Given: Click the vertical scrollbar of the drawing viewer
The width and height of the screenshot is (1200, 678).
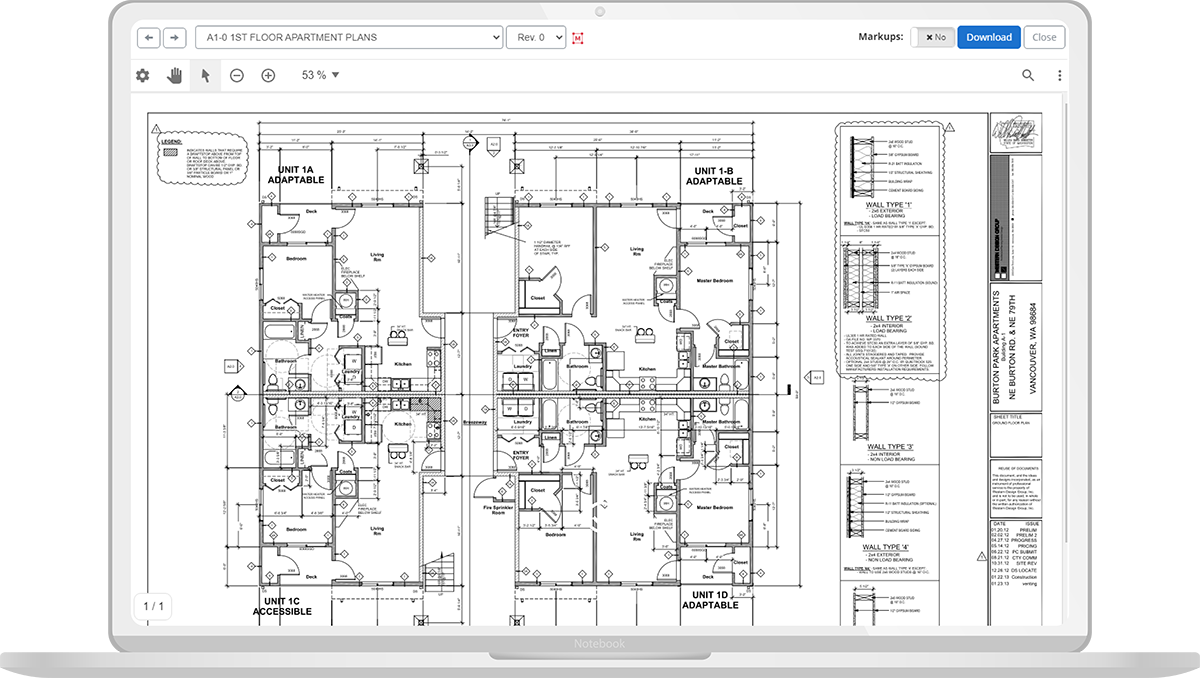Looking at the screenshot, I should 1064,360.
